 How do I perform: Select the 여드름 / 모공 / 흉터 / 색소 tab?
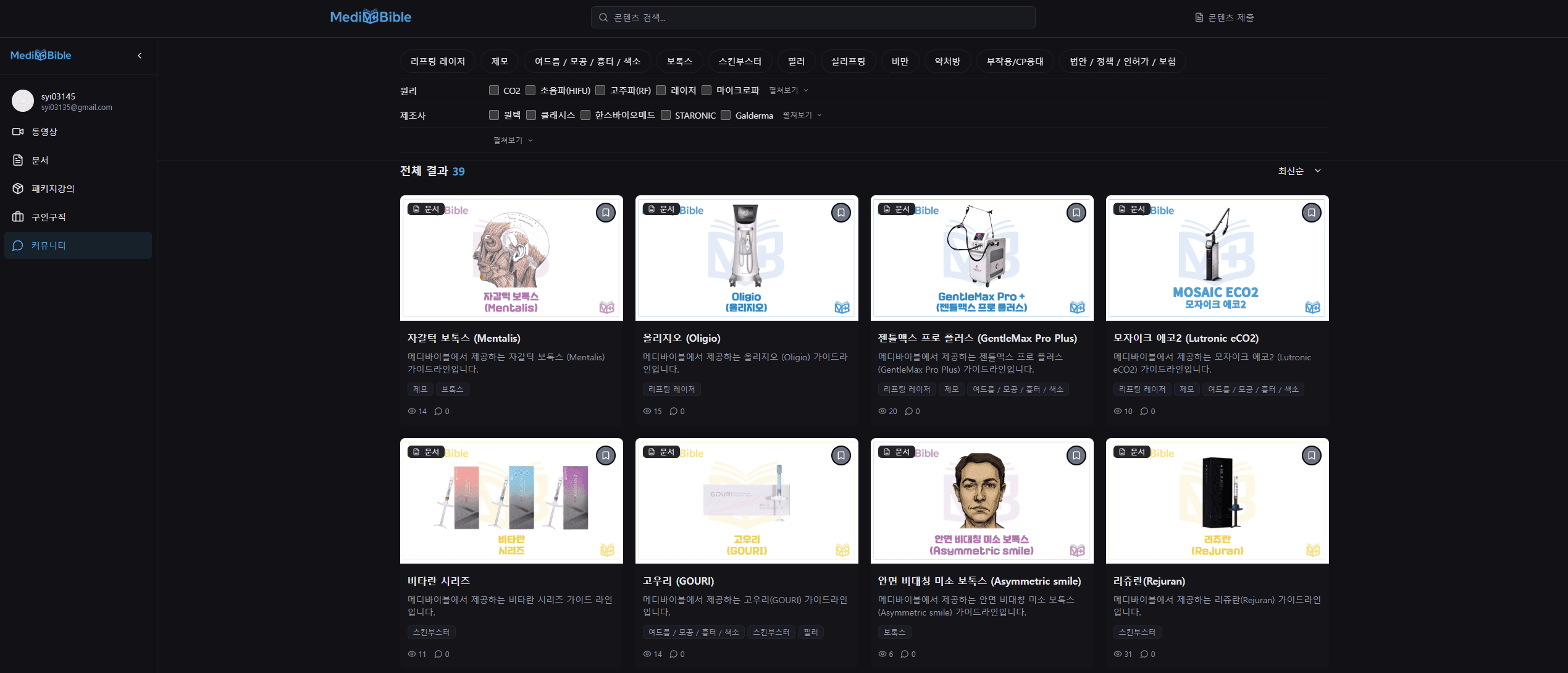pos(587,61)
